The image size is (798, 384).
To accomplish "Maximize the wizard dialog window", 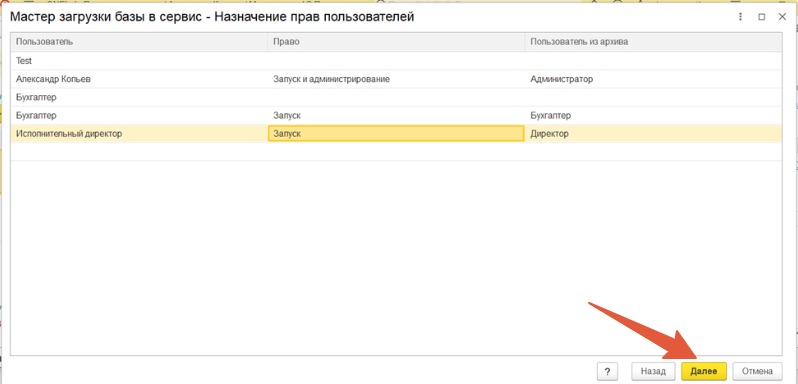I will pos(761,17).
